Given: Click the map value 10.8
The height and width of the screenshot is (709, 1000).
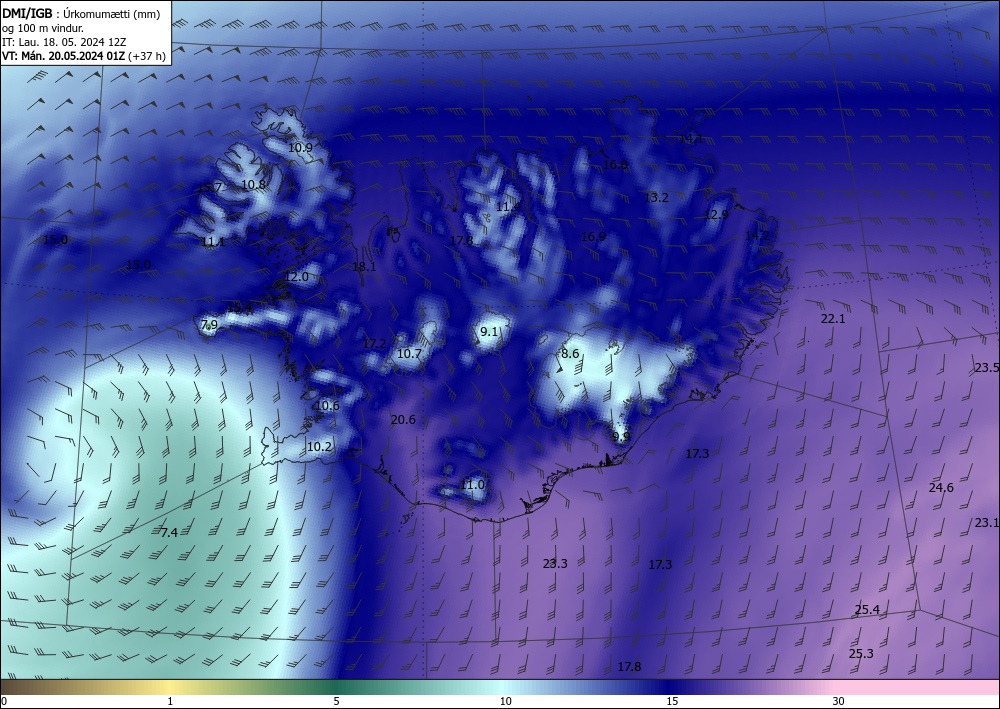Looking at the screenshot, I should 254,185.
